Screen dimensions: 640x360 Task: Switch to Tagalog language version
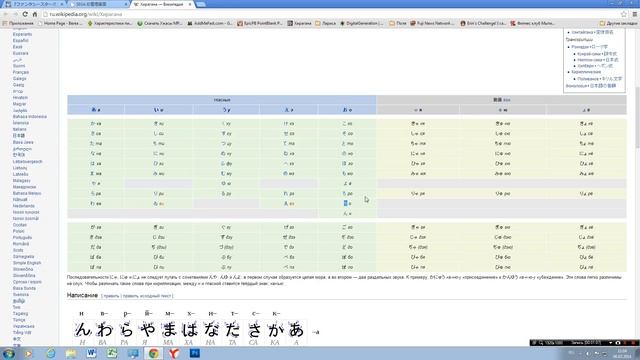(20, 313)
